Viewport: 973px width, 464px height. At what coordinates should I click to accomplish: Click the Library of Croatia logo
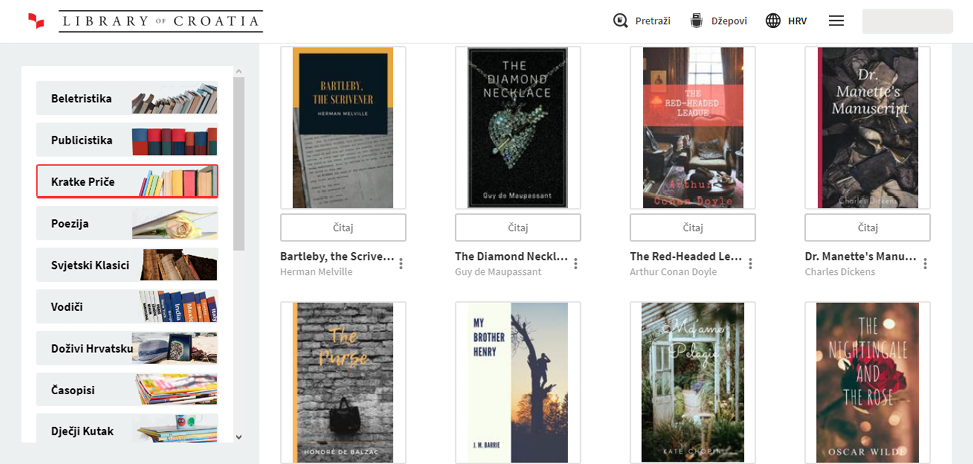click(x=145, y=21)
